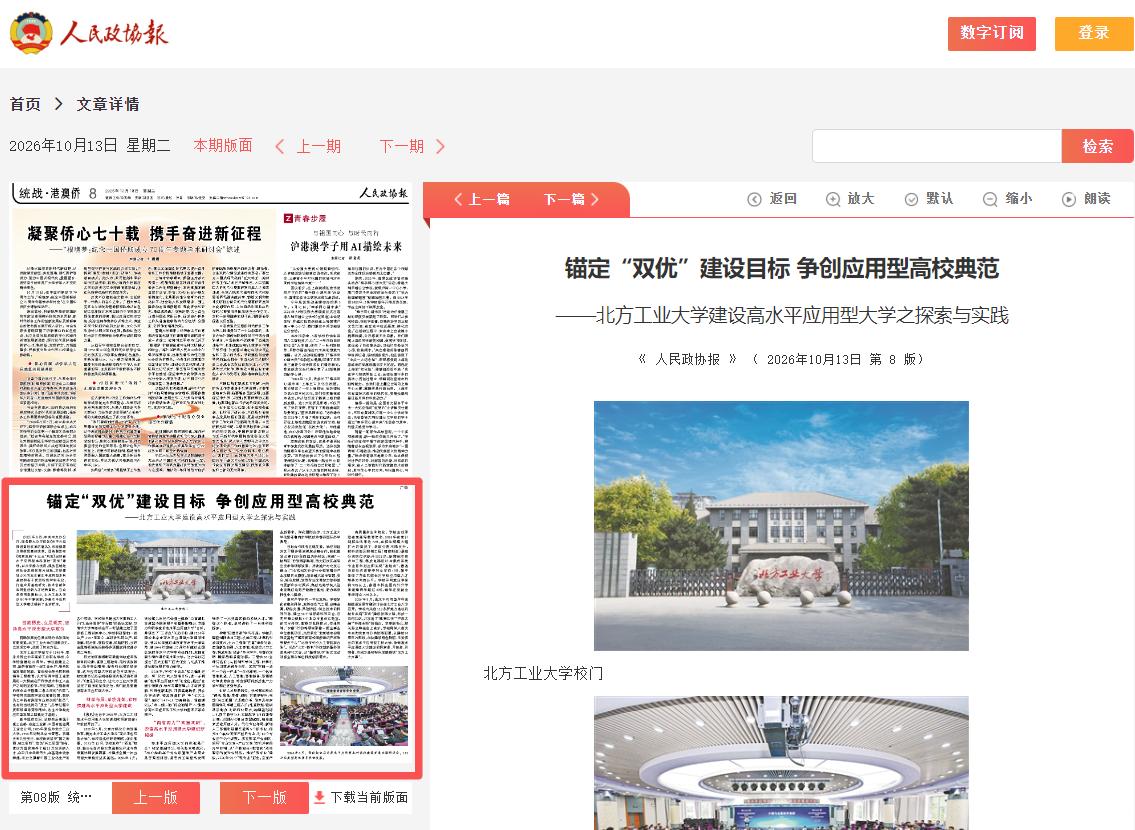Go to 下一版 next page
The image size is (1135, 830).
pos(264,797)
